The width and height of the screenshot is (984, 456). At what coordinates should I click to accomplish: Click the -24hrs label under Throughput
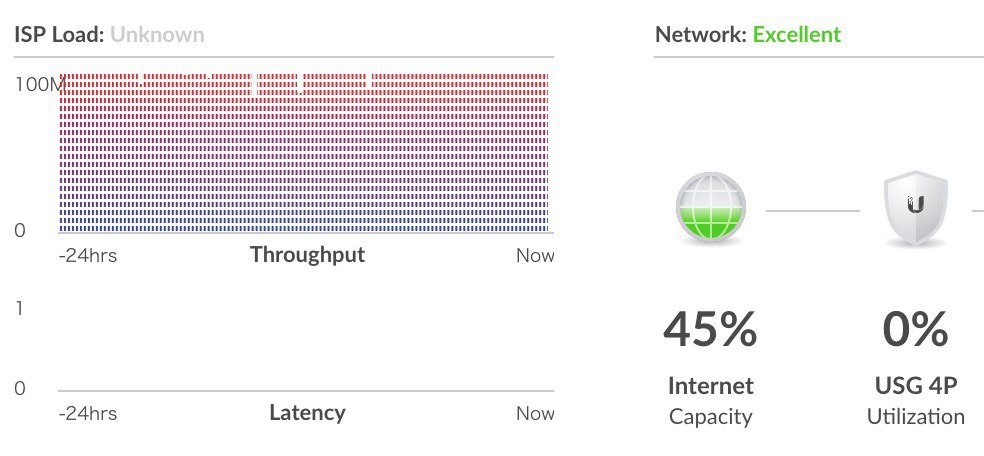(88, 256)
